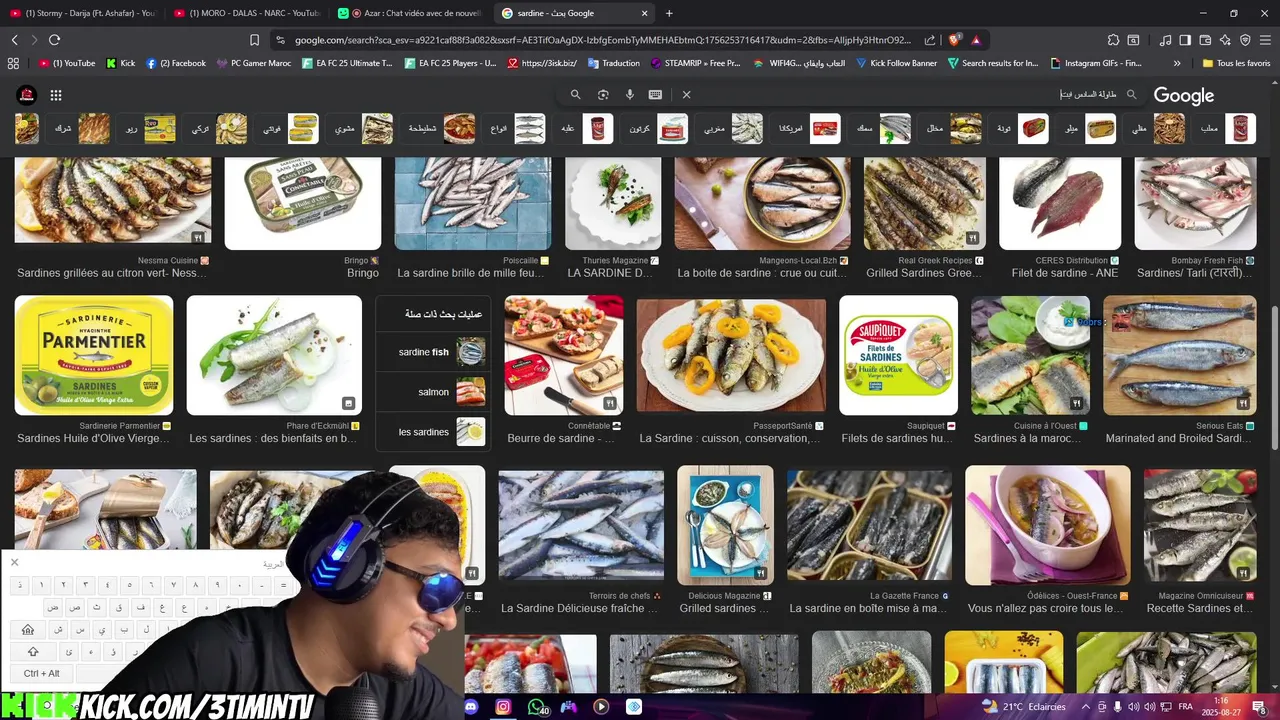Open PasseportSanté La Sardine image
This screenshot has width=1280, height=720.
[x=731, y=355]
